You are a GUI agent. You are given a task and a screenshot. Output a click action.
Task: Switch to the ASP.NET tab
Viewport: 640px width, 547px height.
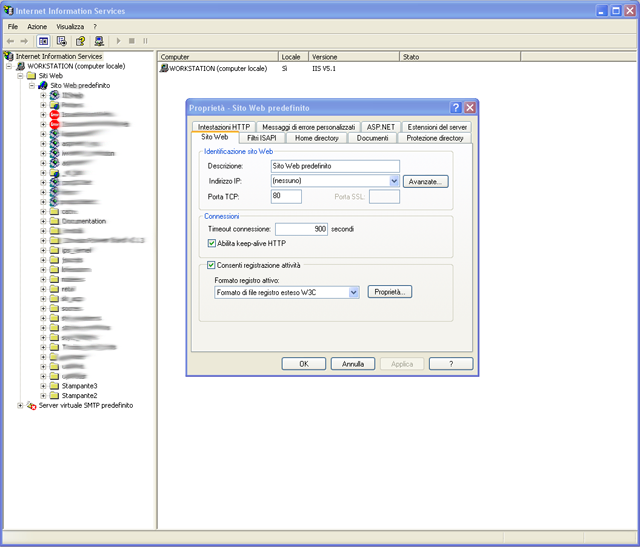[x=381, y=127]
